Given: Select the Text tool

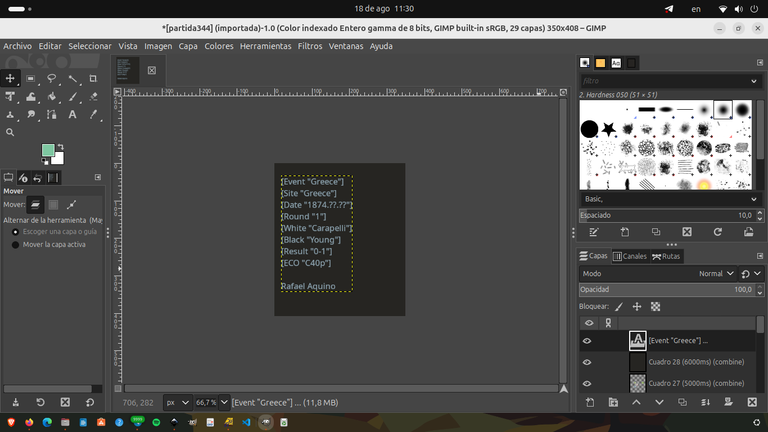Looking at the screenshot, I should 72,115.
